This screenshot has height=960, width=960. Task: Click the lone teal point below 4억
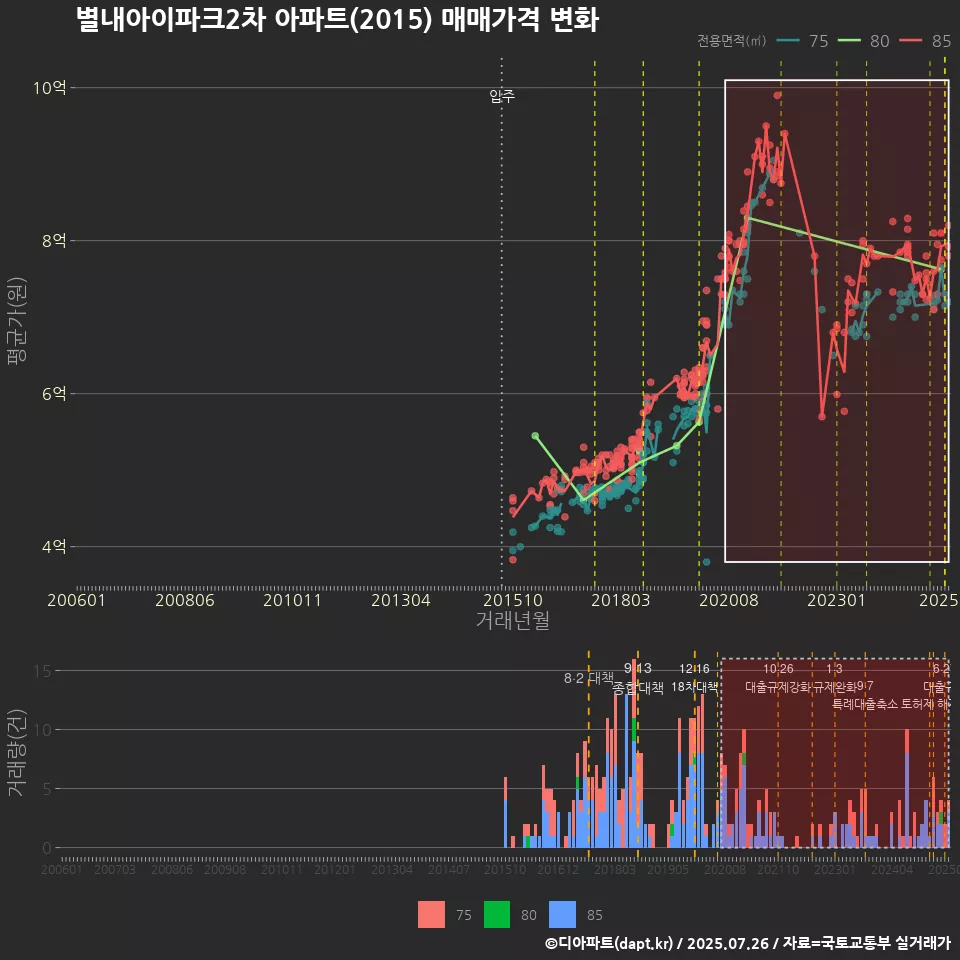pos(707,561)
